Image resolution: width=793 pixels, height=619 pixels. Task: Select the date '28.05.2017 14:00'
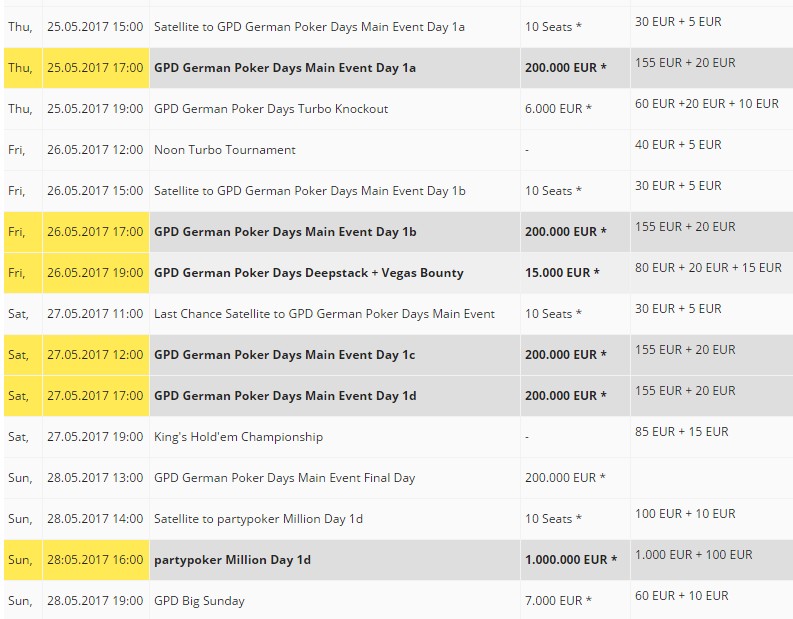(x=95, y=518)
